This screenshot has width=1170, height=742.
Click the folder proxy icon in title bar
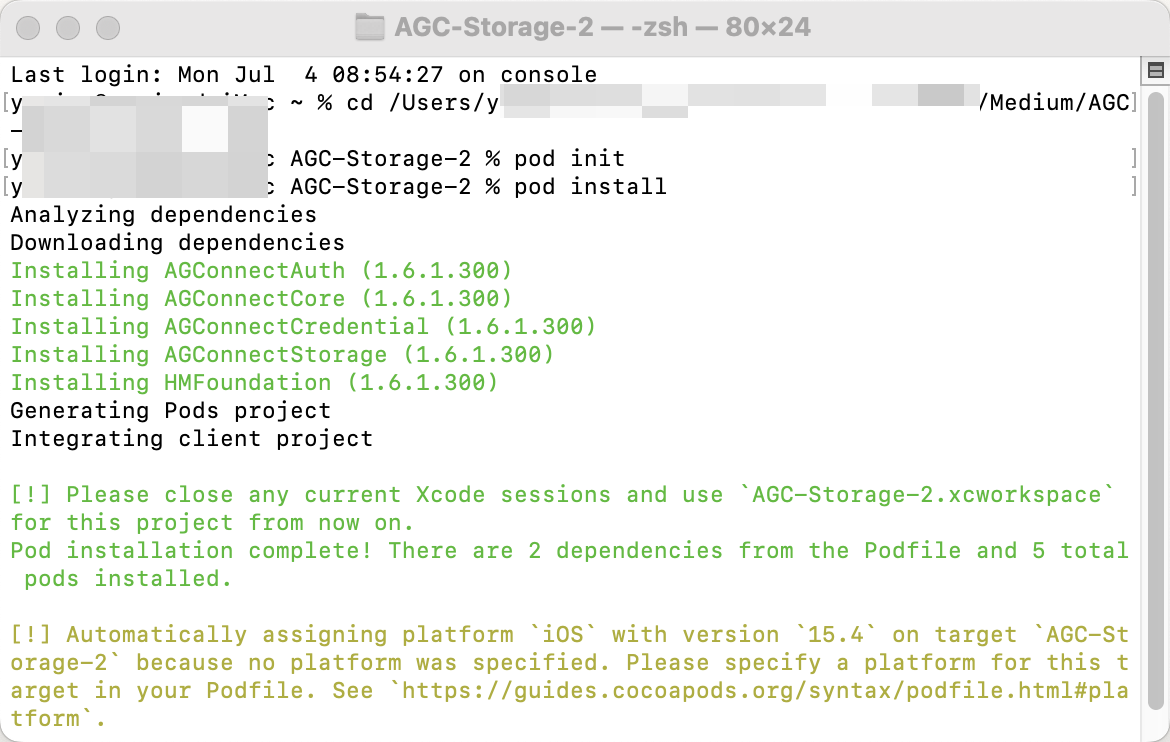(370, 27)
